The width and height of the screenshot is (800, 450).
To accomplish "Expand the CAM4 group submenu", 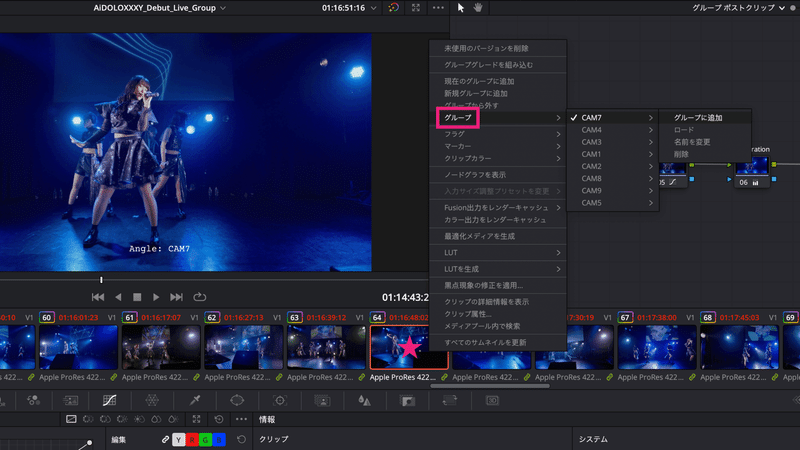I will point(612,130).
